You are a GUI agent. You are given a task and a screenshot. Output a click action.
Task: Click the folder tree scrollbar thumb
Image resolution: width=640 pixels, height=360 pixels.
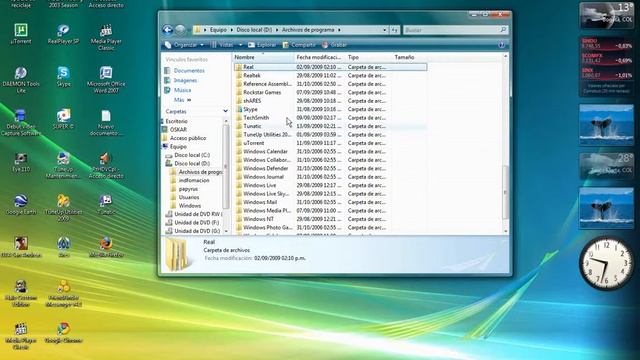226,167
